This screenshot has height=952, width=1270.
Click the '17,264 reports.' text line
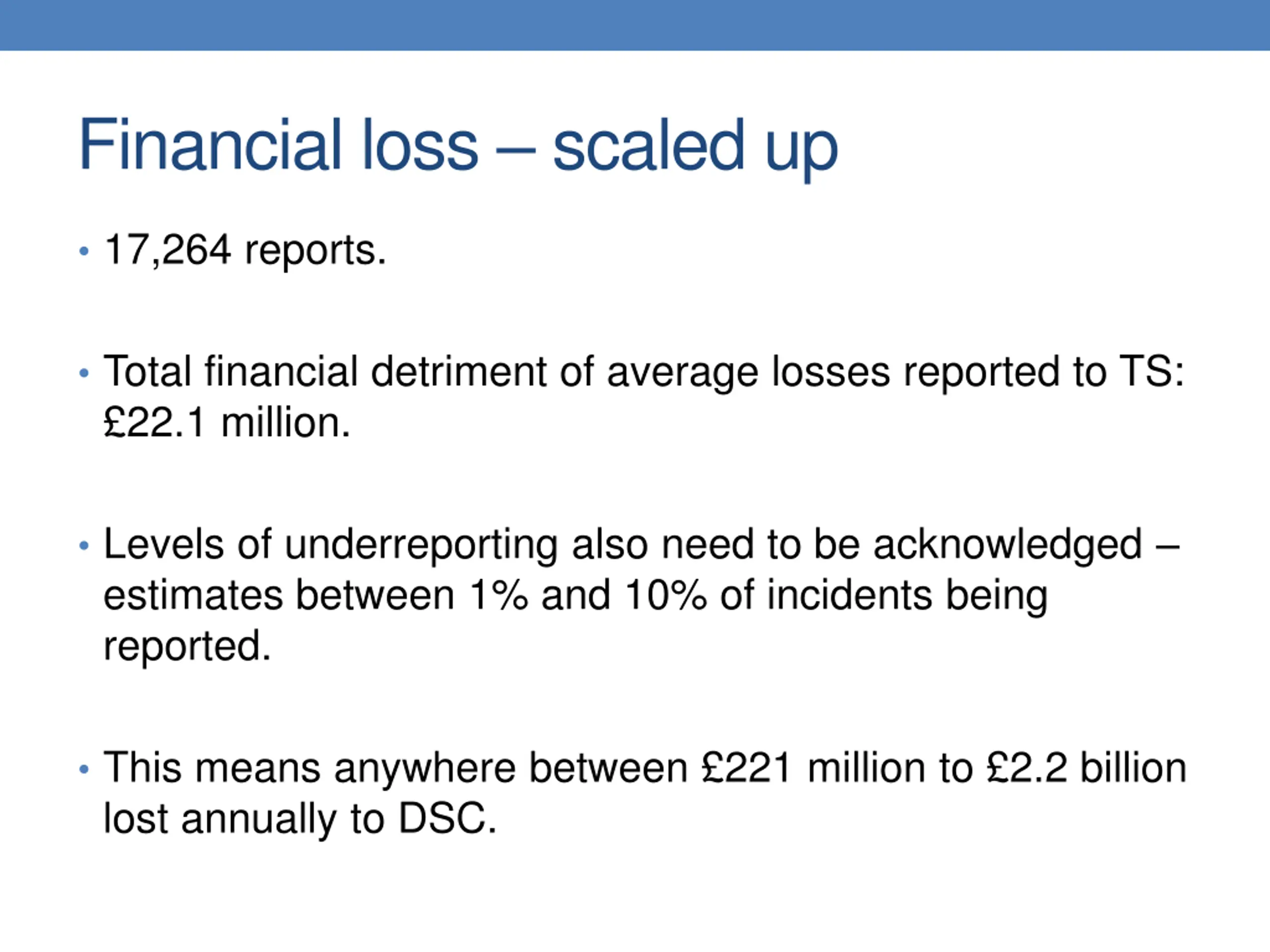[245, 250]
